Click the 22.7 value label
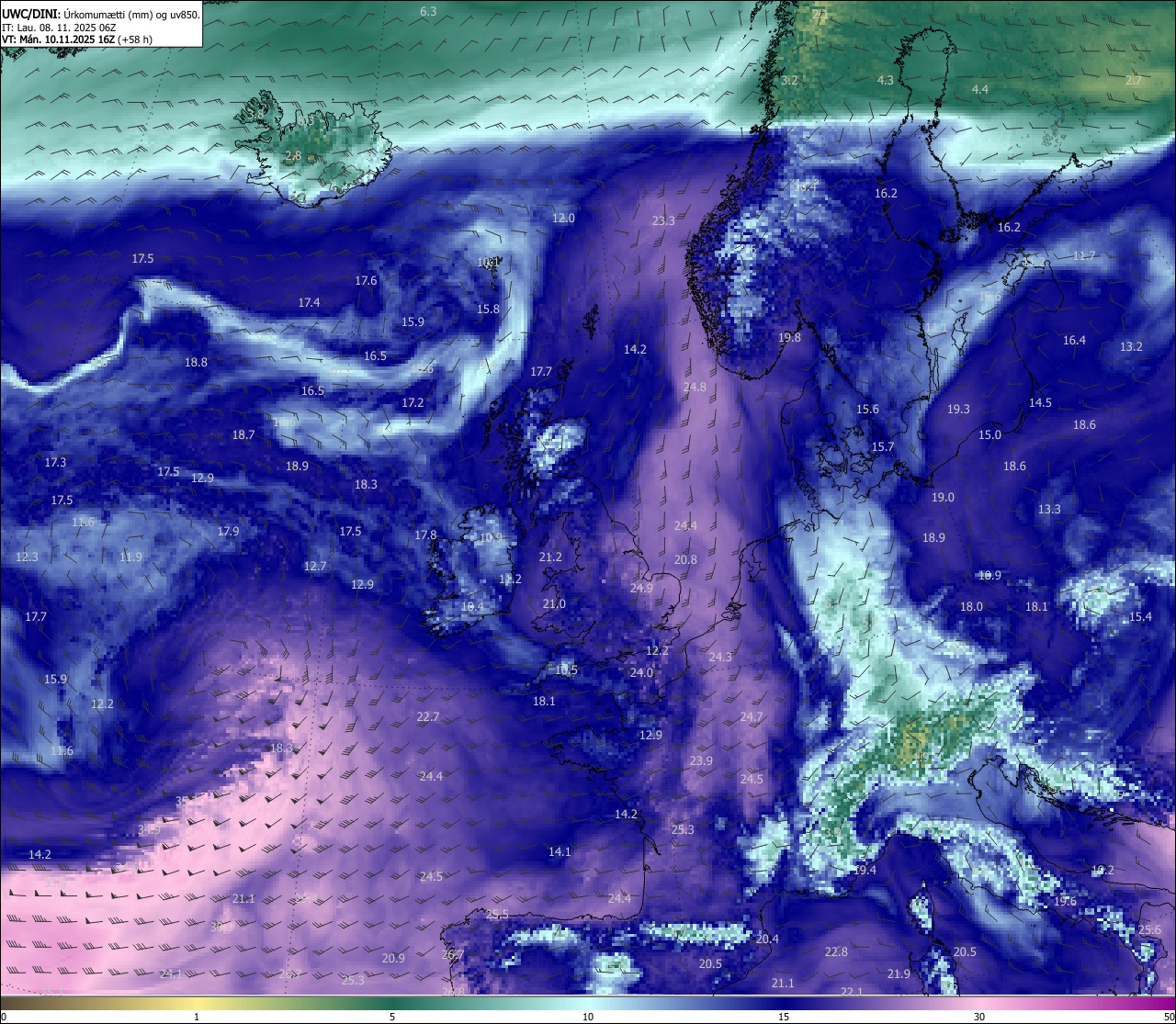 pyautogui.click(x=427, y=717)
